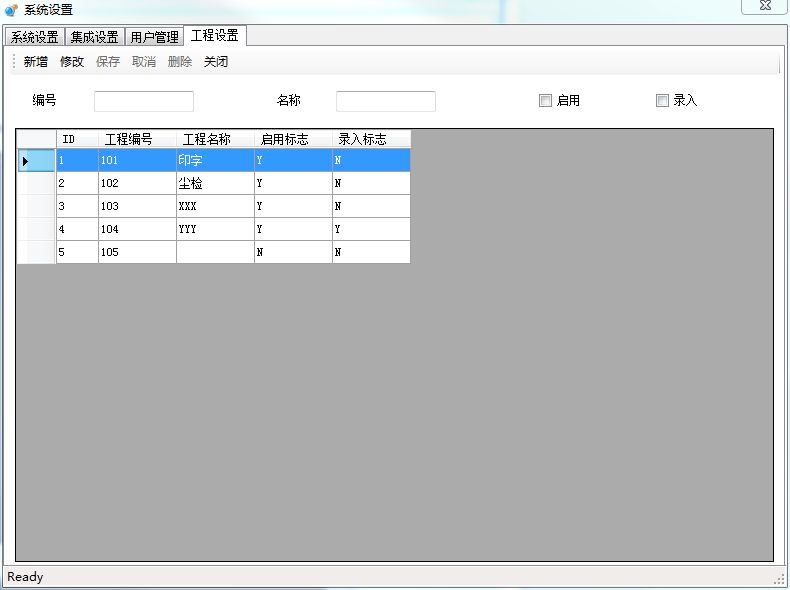Click the YYY project name cell
Screen dimensions: 790x590
215,229
